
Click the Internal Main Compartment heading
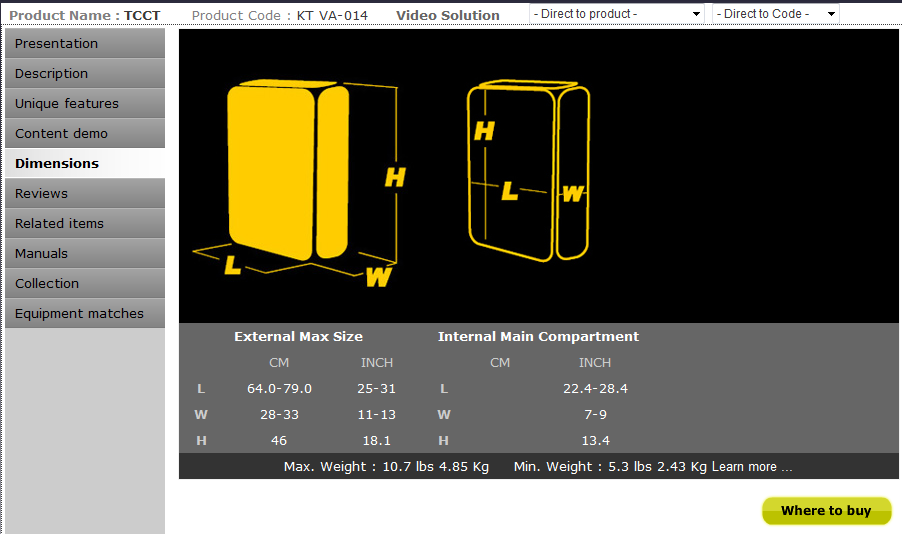pyautogui.click(x=538, y=337)
